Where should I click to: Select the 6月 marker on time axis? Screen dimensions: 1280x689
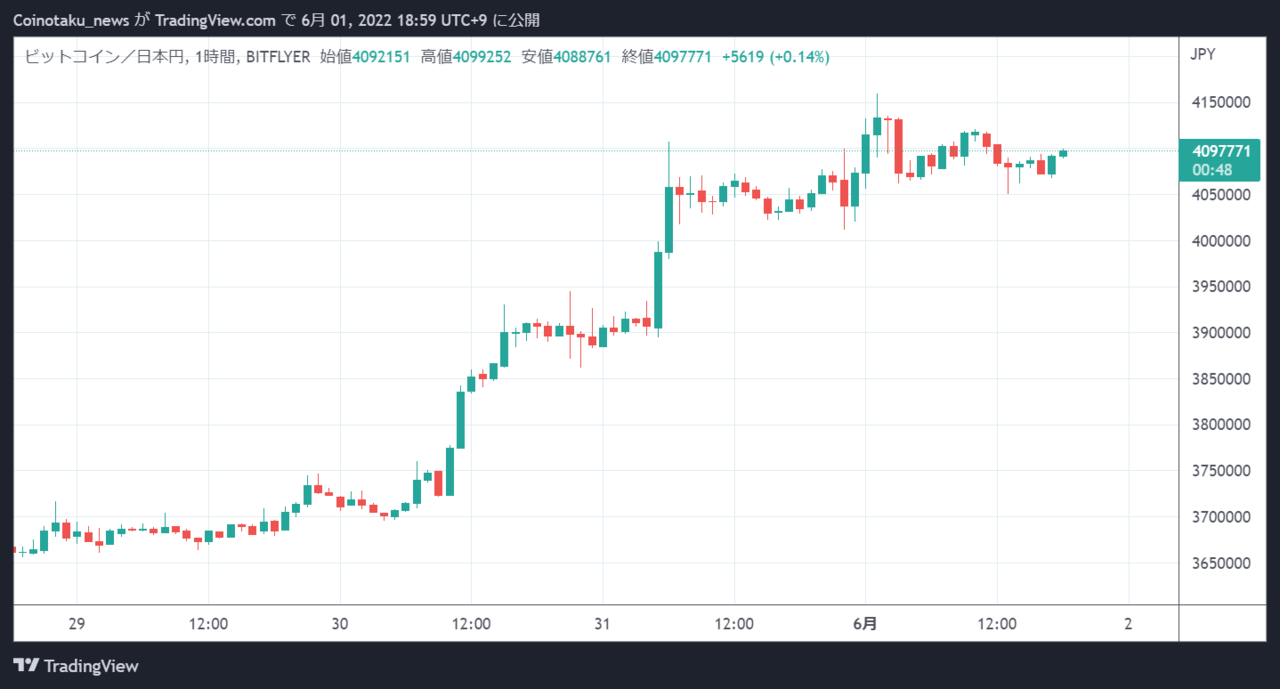pos(865,623)
